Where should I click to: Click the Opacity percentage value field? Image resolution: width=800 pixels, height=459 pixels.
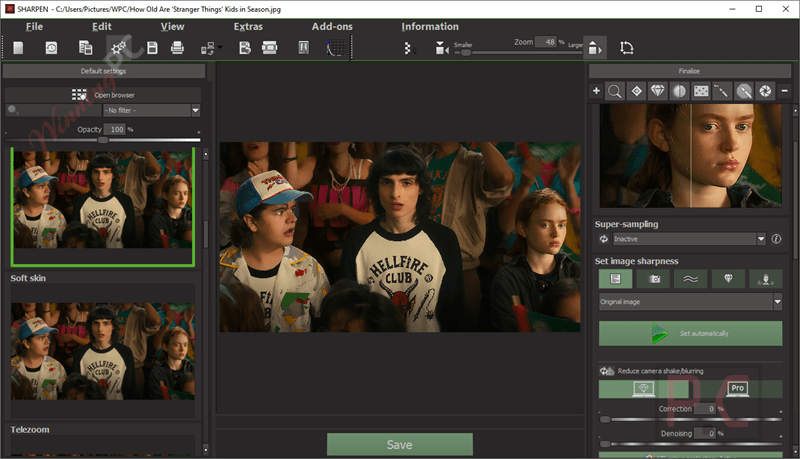coord(114,130)
